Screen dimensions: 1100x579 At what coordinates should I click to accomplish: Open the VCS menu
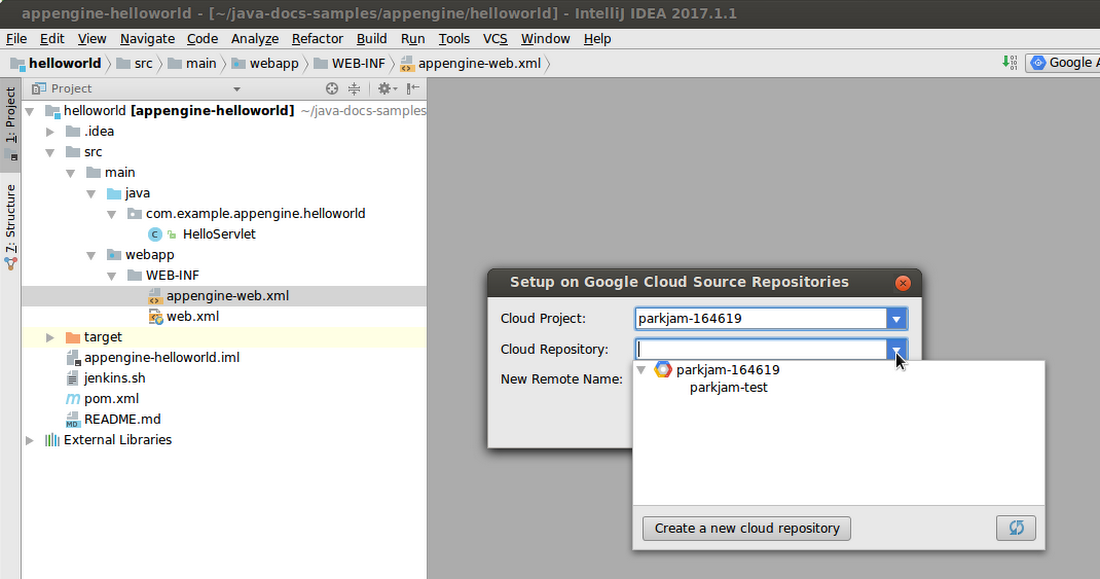(495, 38)
